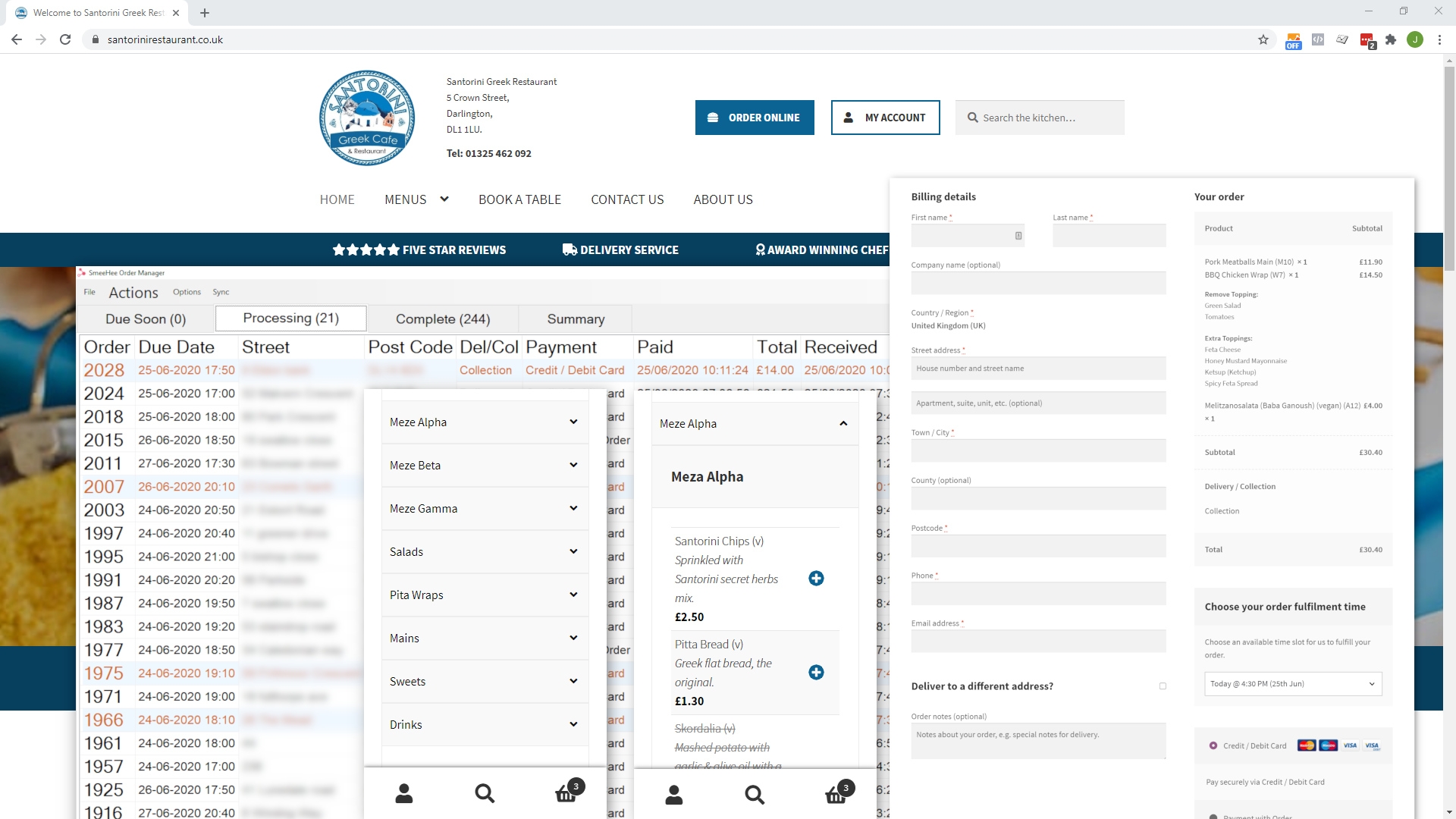This screenshot has width=1456, height=819.
Task: Click the search magnifier in kitchen search
Action: click(x=973, y=118)
